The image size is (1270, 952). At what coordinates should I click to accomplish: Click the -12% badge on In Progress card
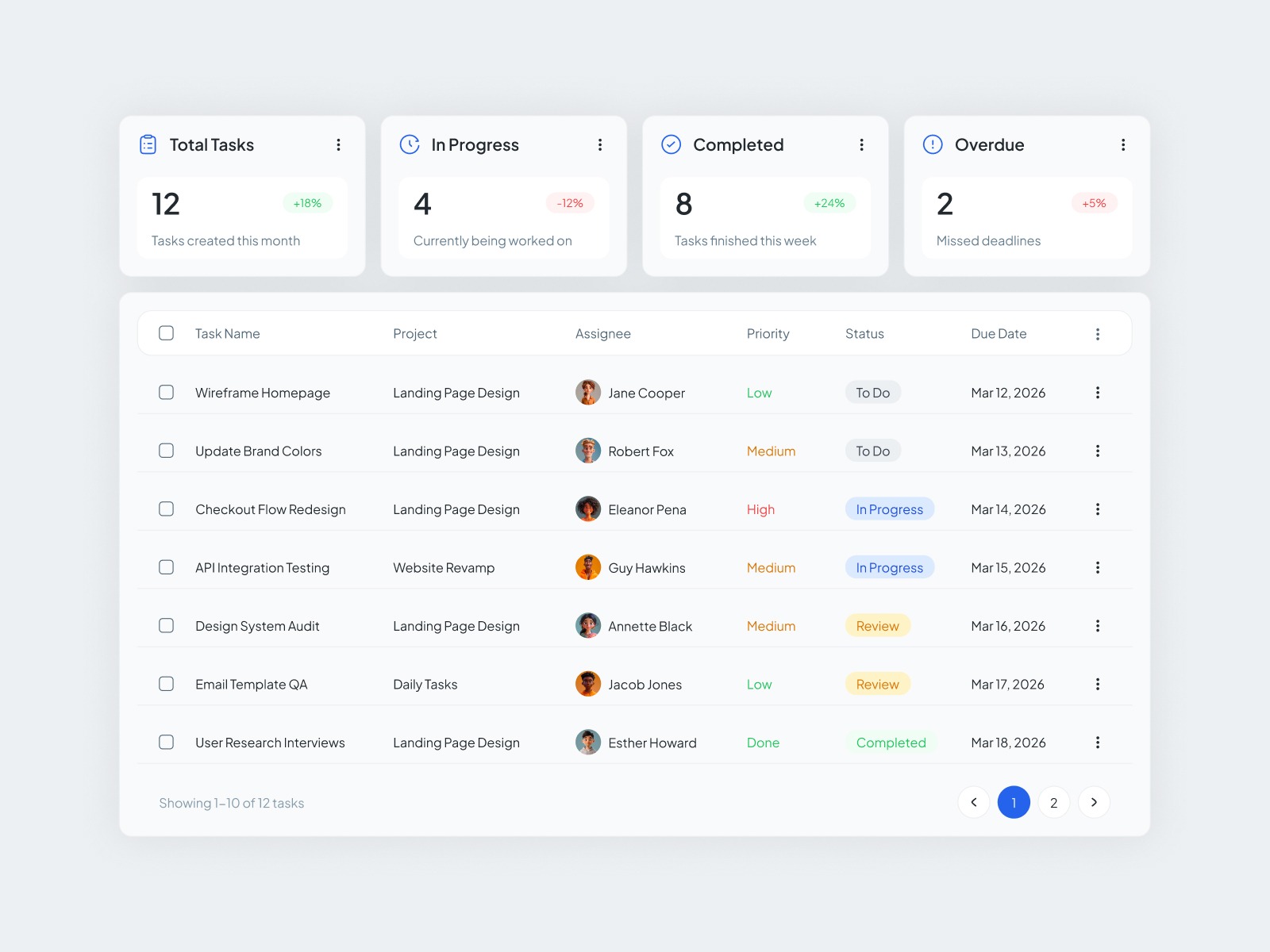click(570, 203)
